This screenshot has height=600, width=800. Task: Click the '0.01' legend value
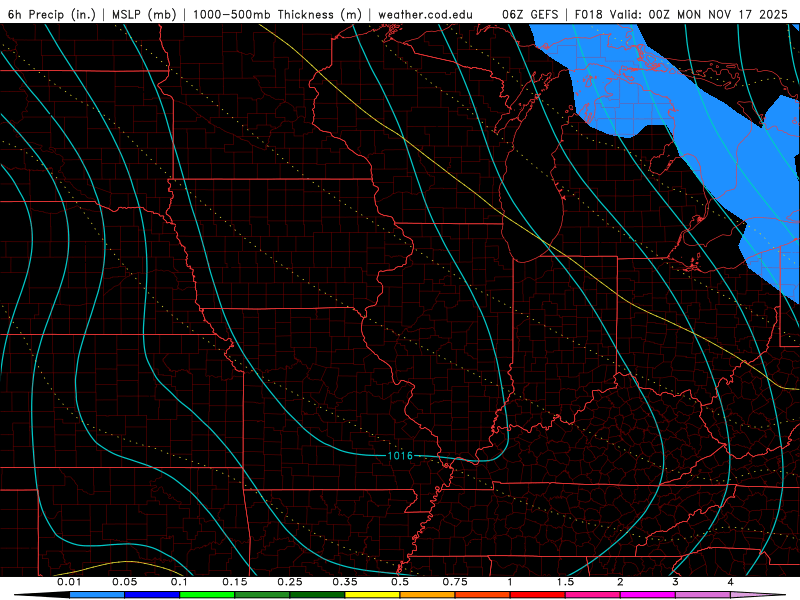pyautogui.click(x=69, y=582)
